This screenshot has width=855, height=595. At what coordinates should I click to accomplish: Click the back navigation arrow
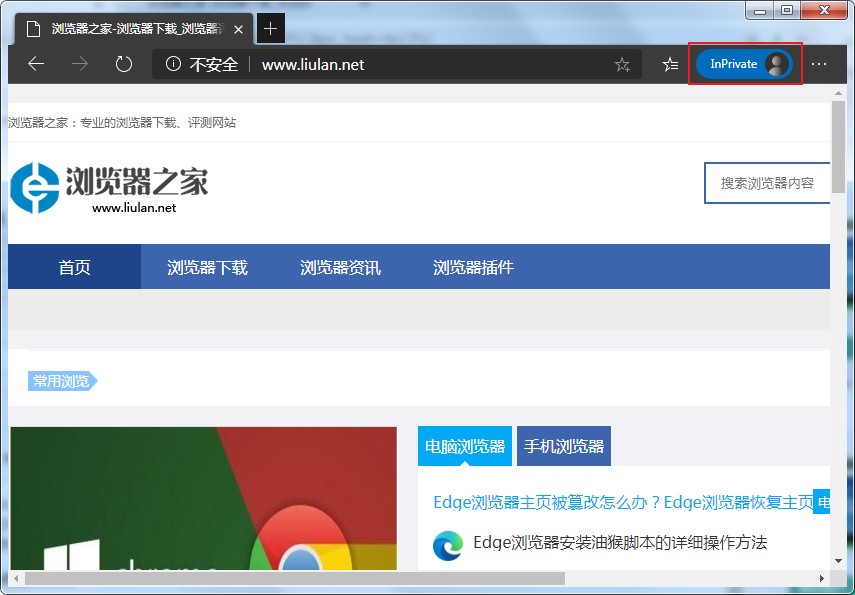coord(36,63)
